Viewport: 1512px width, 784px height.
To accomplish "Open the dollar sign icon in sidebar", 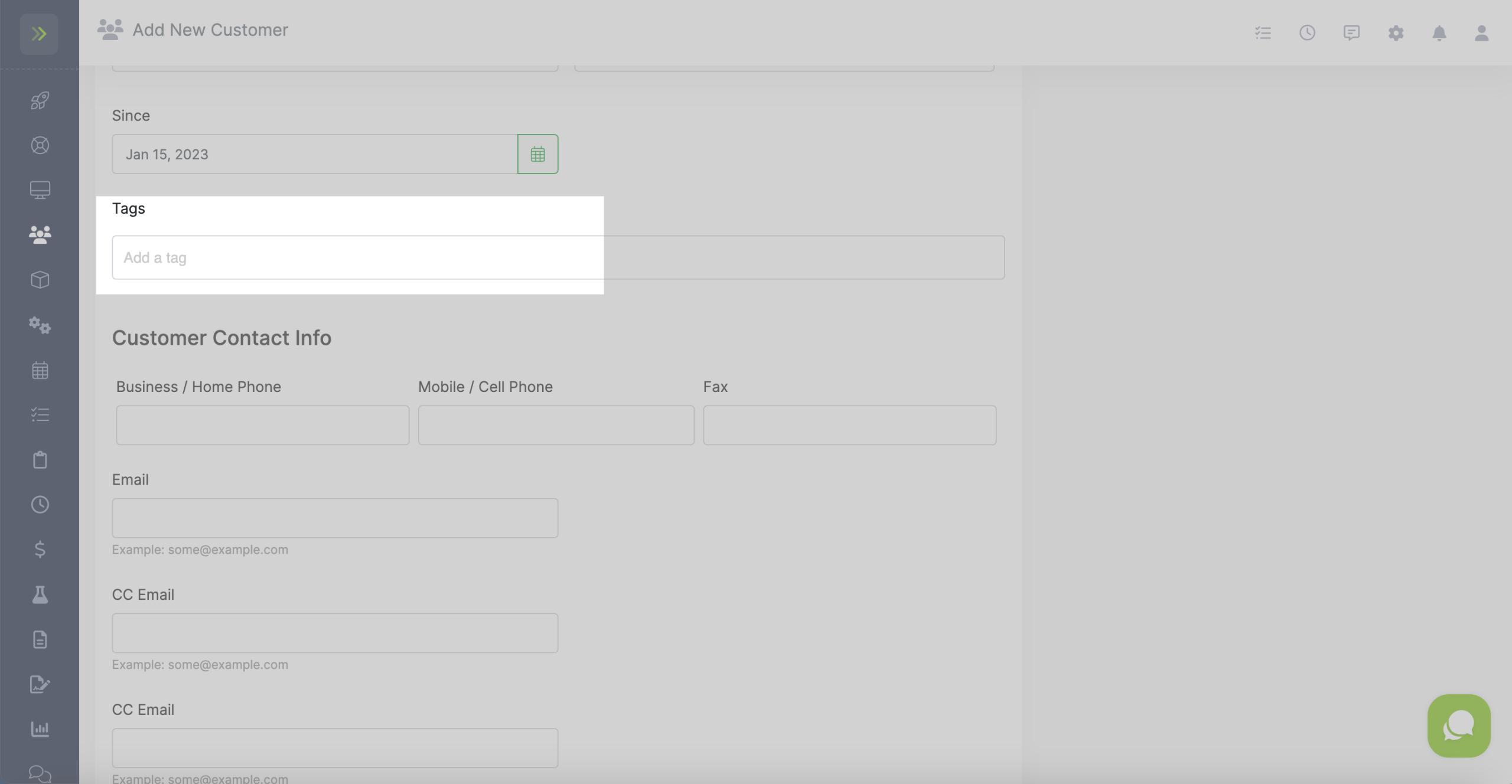I will click(x=40, y=550).
